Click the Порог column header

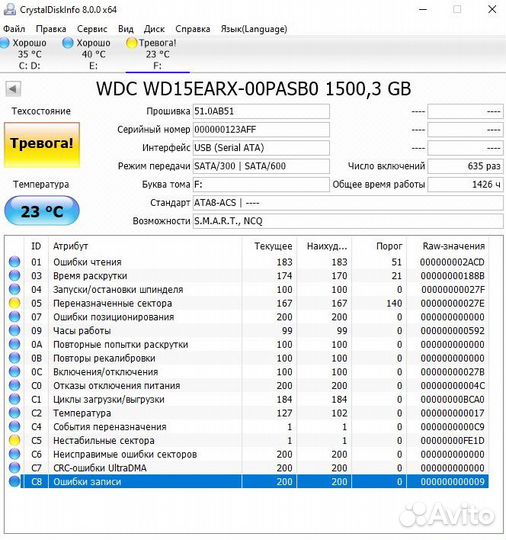coord(379,246)
